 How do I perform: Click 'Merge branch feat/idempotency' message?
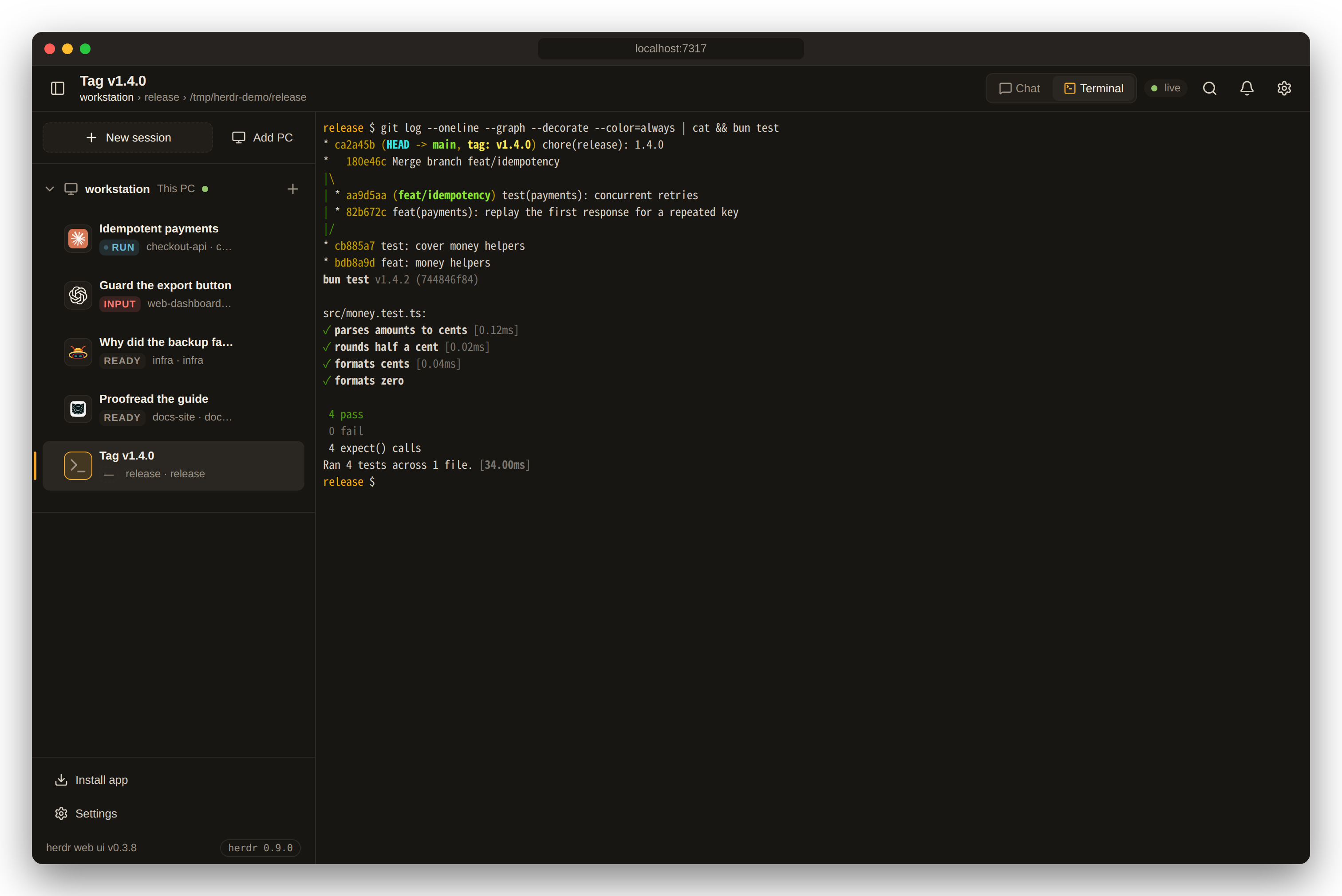coord(476,162)
